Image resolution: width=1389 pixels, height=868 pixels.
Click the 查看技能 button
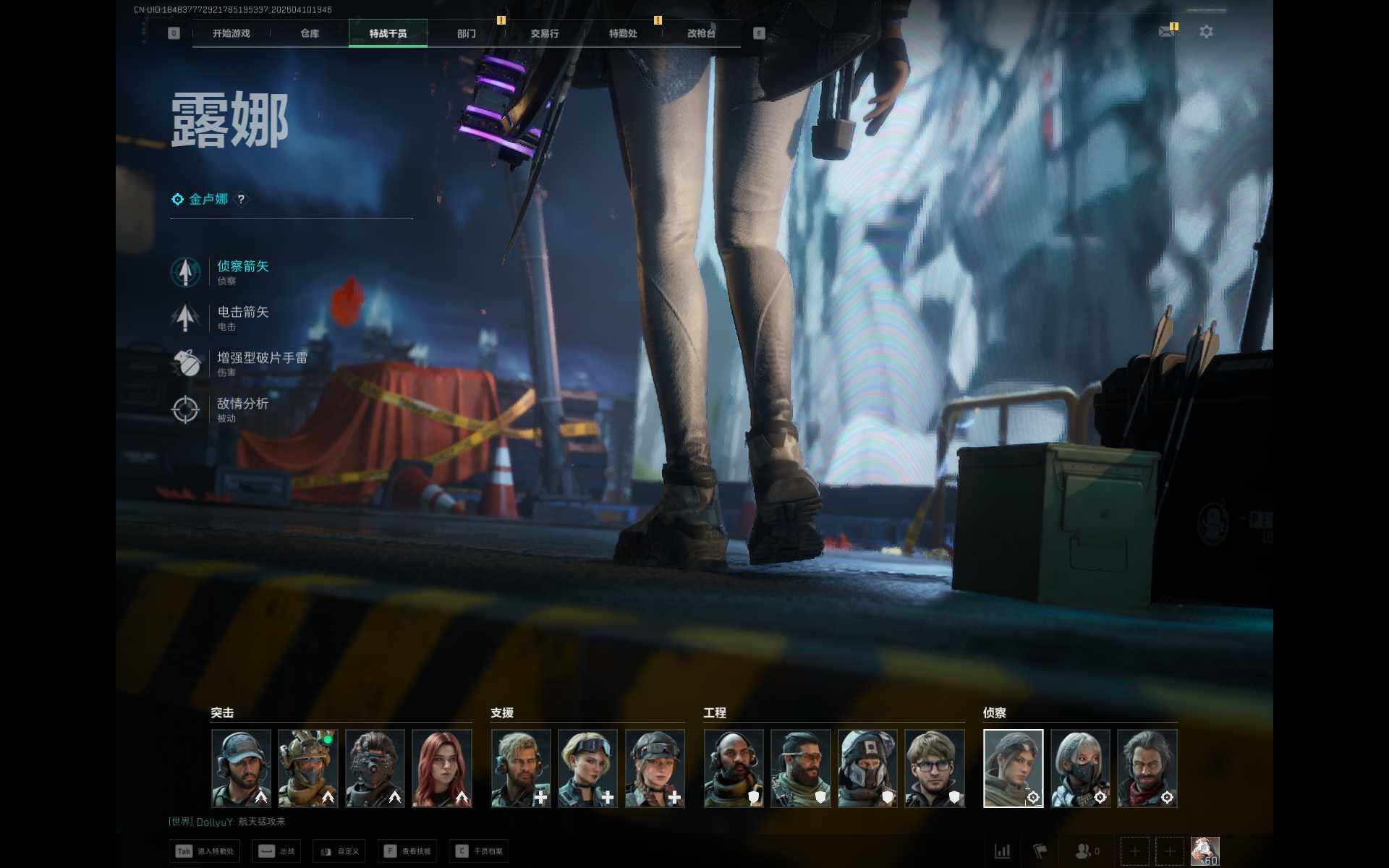407,851
